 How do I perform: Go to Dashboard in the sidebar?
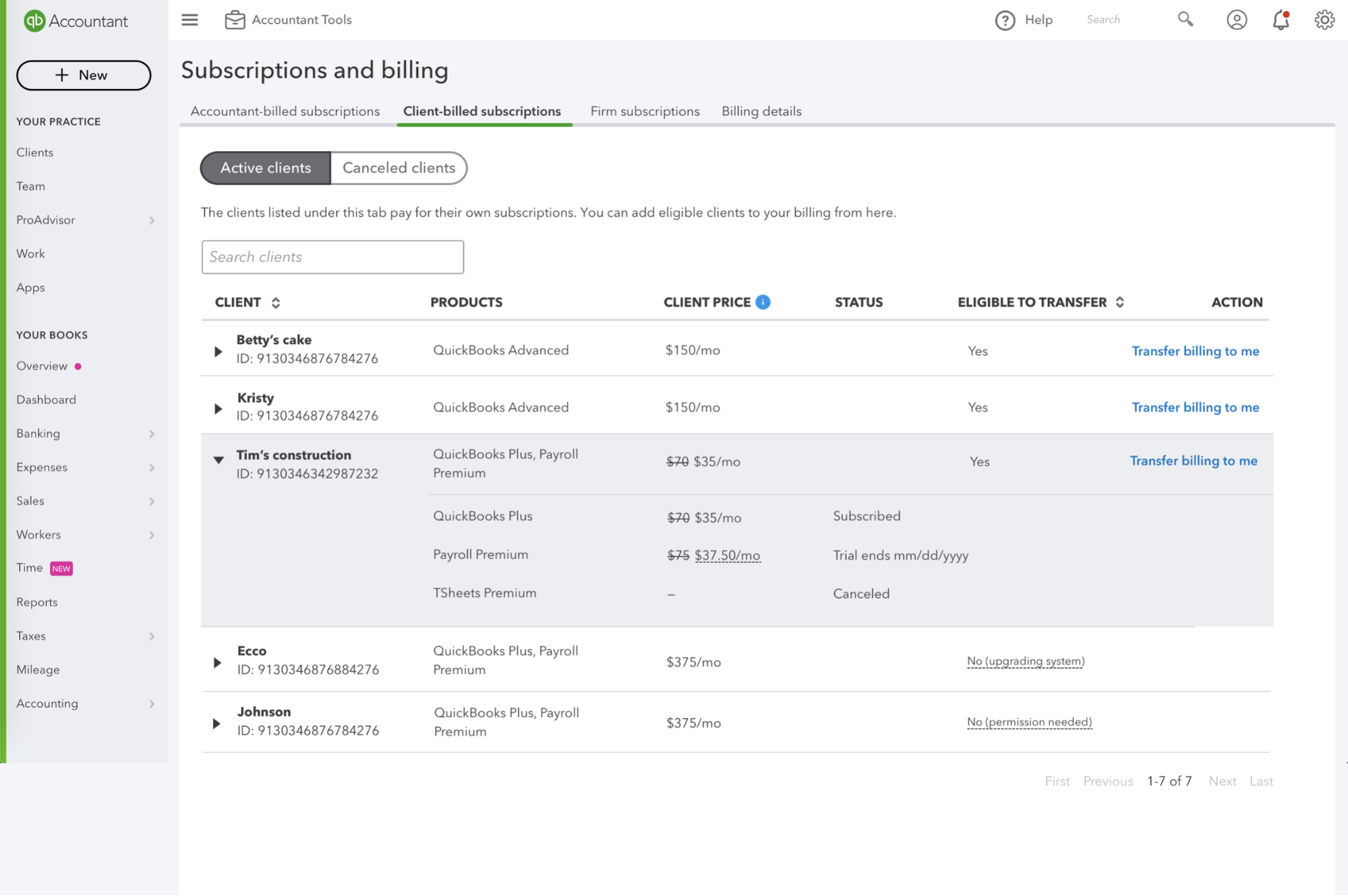[x=46, y=400]
